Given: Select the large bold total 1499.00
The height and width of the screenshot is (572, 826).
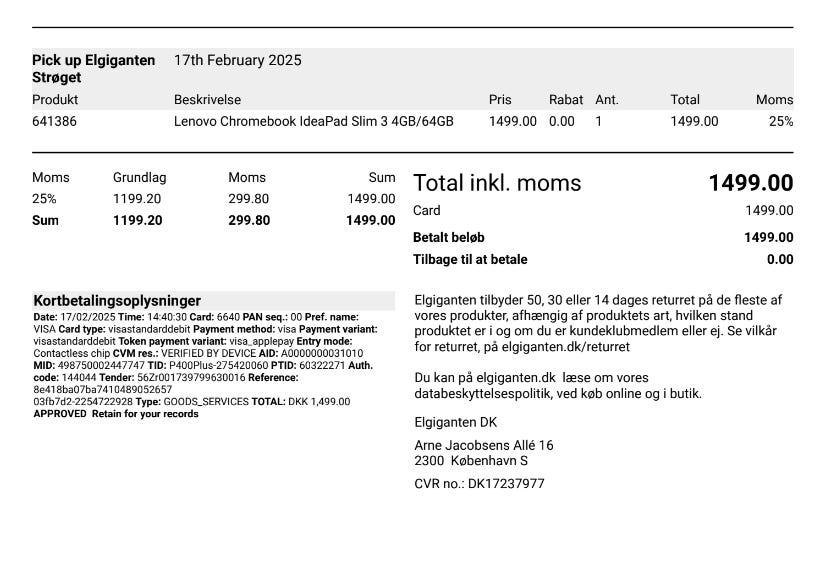Looking at the screenshot, I should tap(751, 183).
